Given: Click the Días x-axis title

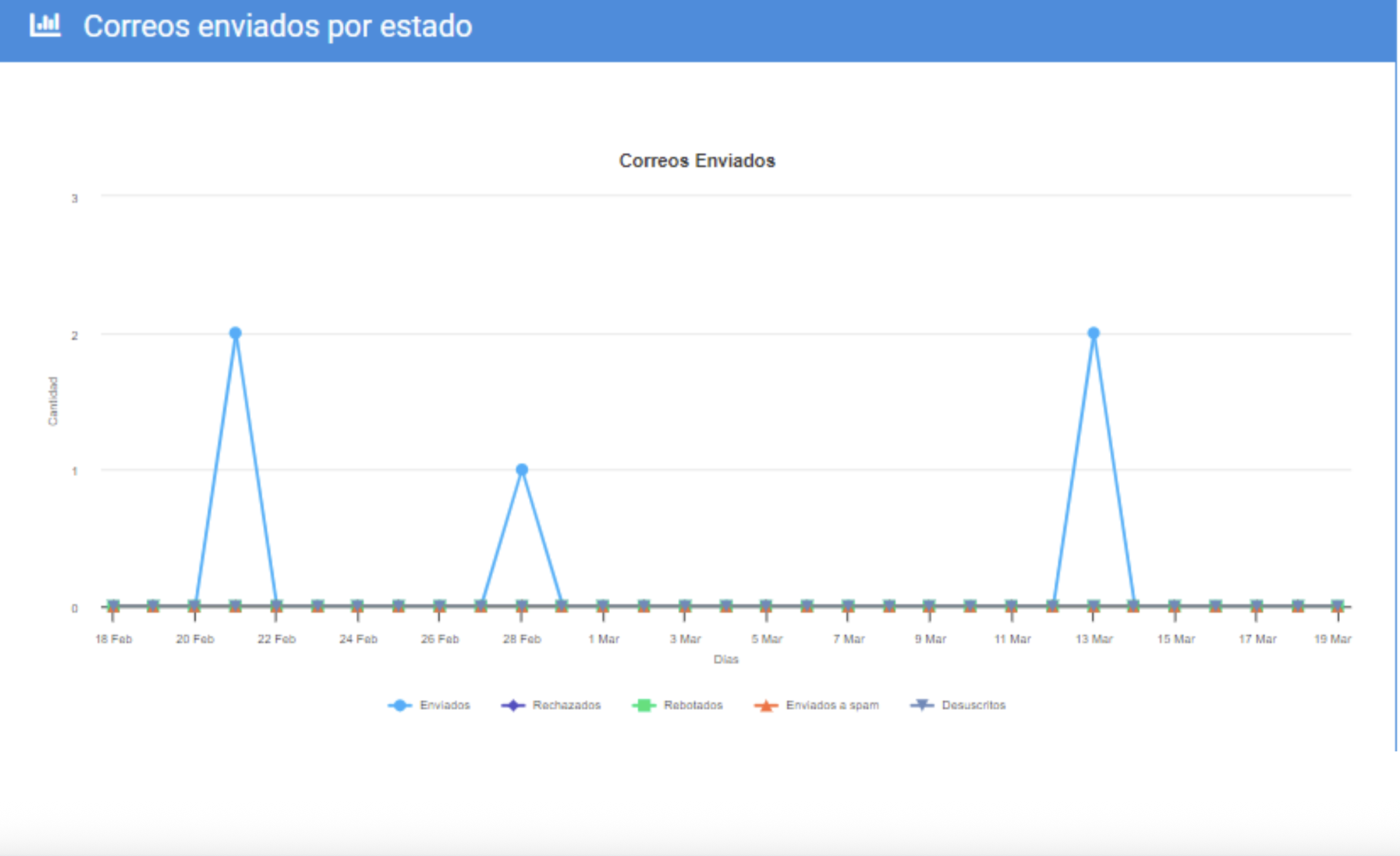Looking at the screenshot, I should tap(726, 659).
